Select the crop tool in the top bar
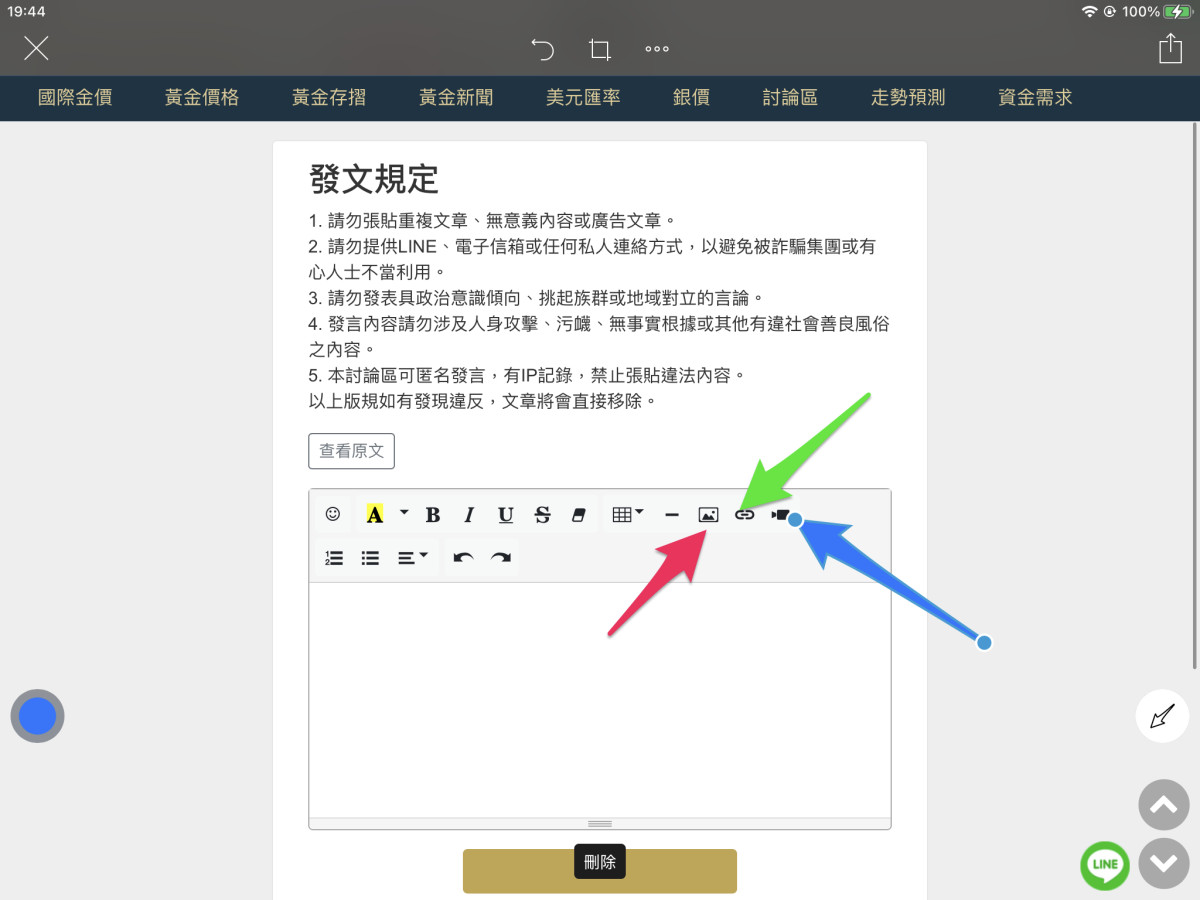The height and width of the screenshot is (900, 1200). point(599,49)
